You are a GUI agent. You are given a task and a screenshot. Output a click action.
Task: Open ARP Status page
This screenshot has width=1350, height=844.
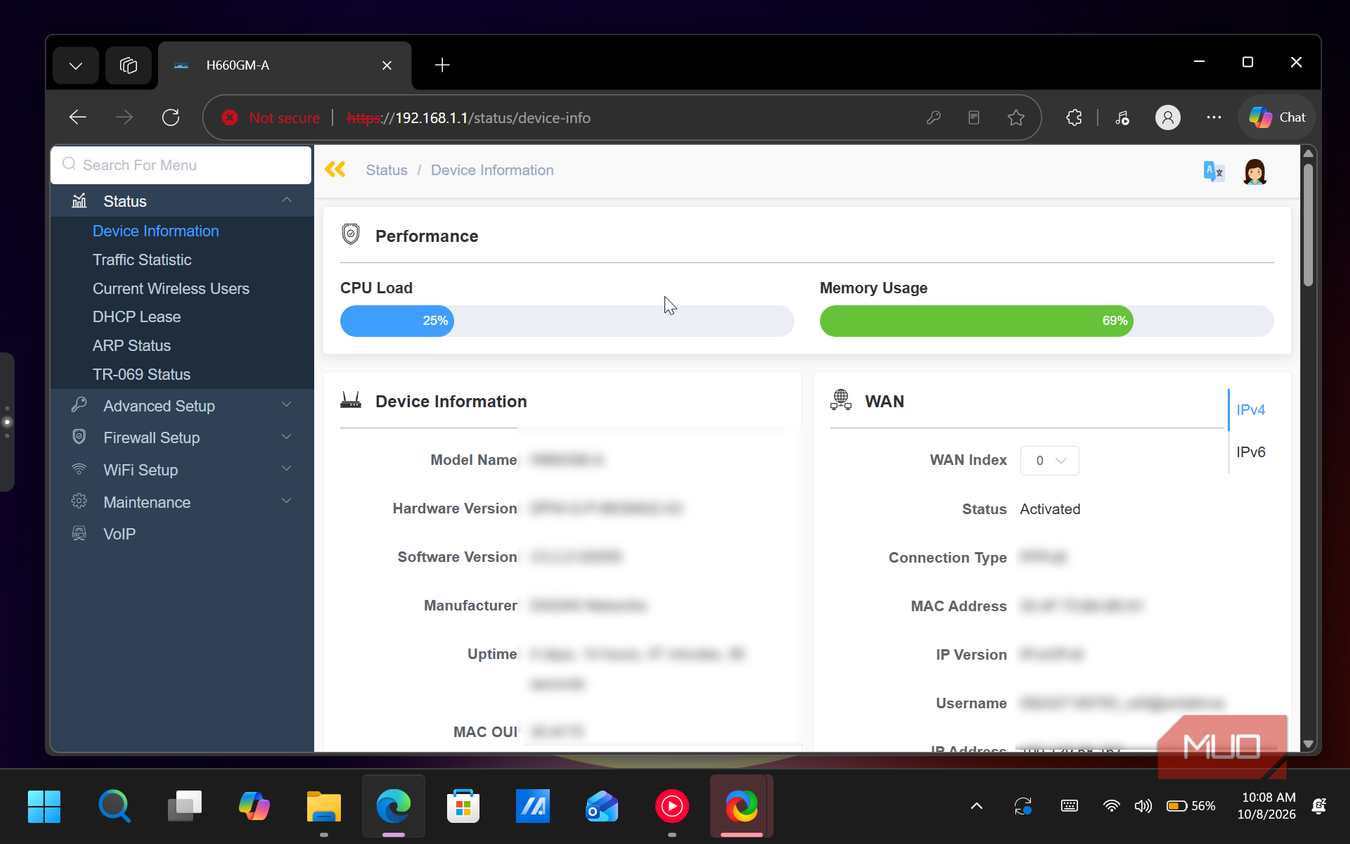coord(132,346)
